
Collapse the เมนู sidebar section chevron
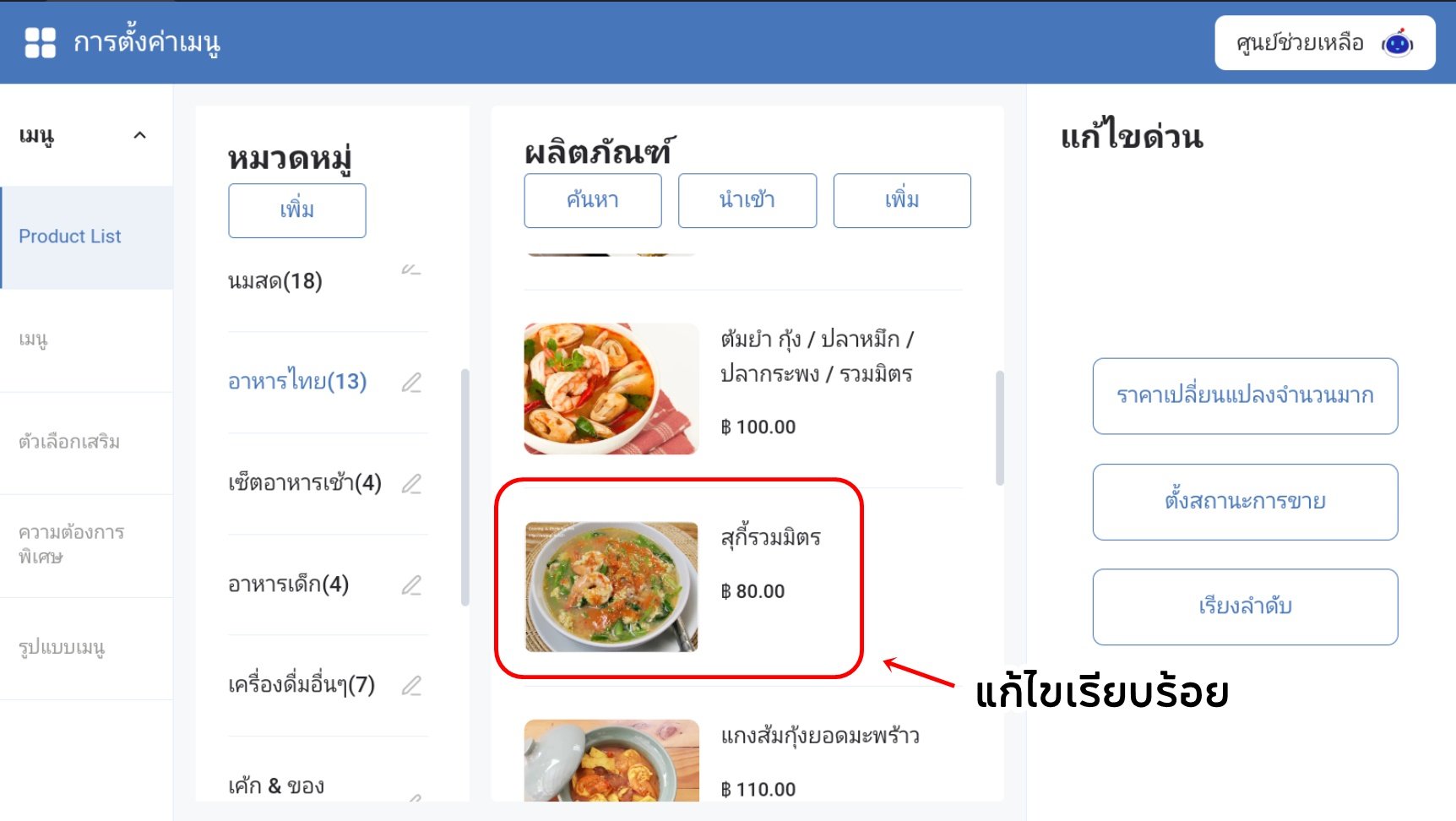(x=140, y=135)
